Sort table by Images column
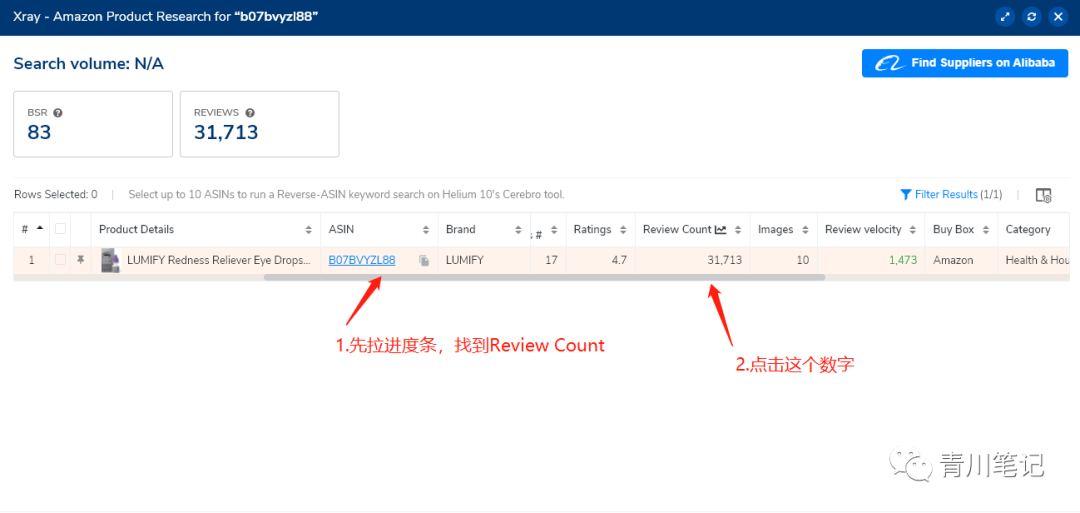Image resolution: width=1080 pixels, height=513 pixels. pos(804,230)
